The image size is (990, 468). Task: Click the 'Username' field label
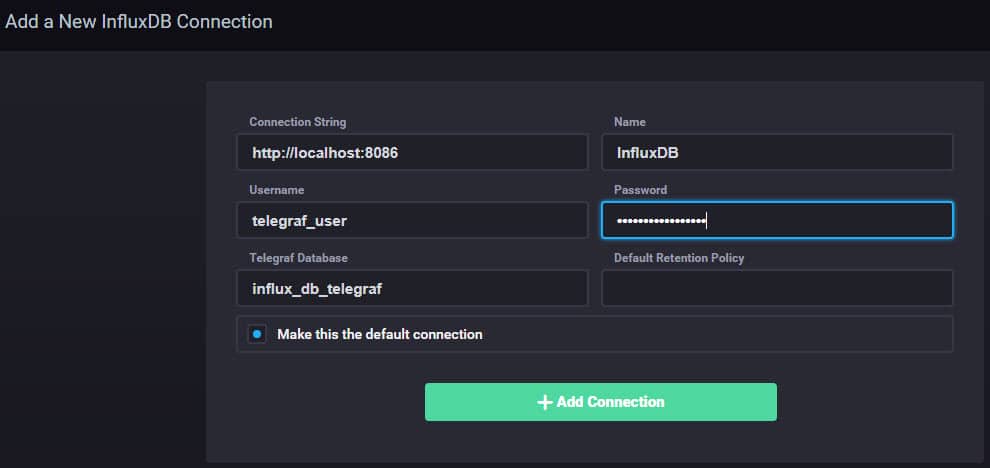(x=277, y=190)
